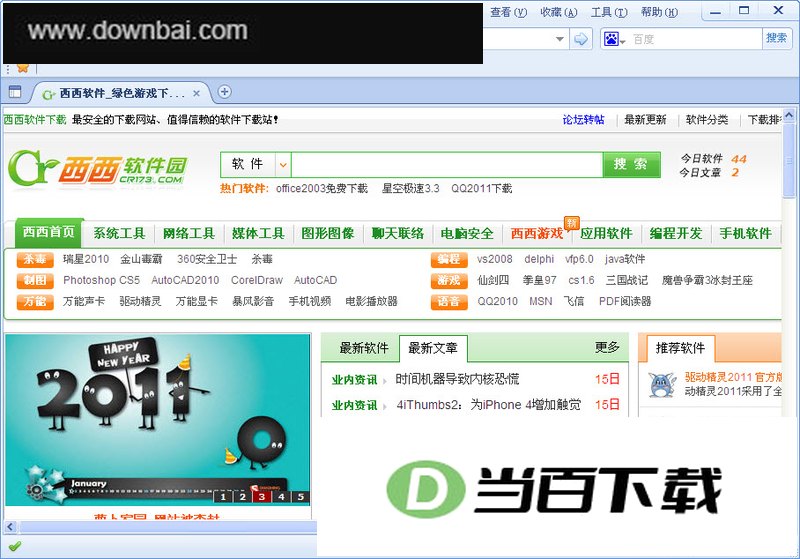800x559 pixels.
Task: Close the 西西软件 tab
Action: pos(196,93)
